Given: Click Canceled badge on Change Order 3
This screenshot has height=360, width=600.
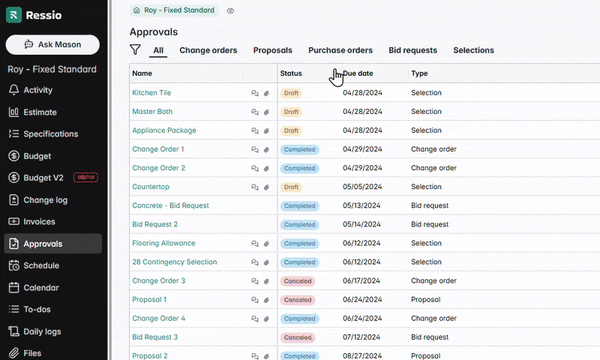Looking at the screenshot, I should coord(298,281).
